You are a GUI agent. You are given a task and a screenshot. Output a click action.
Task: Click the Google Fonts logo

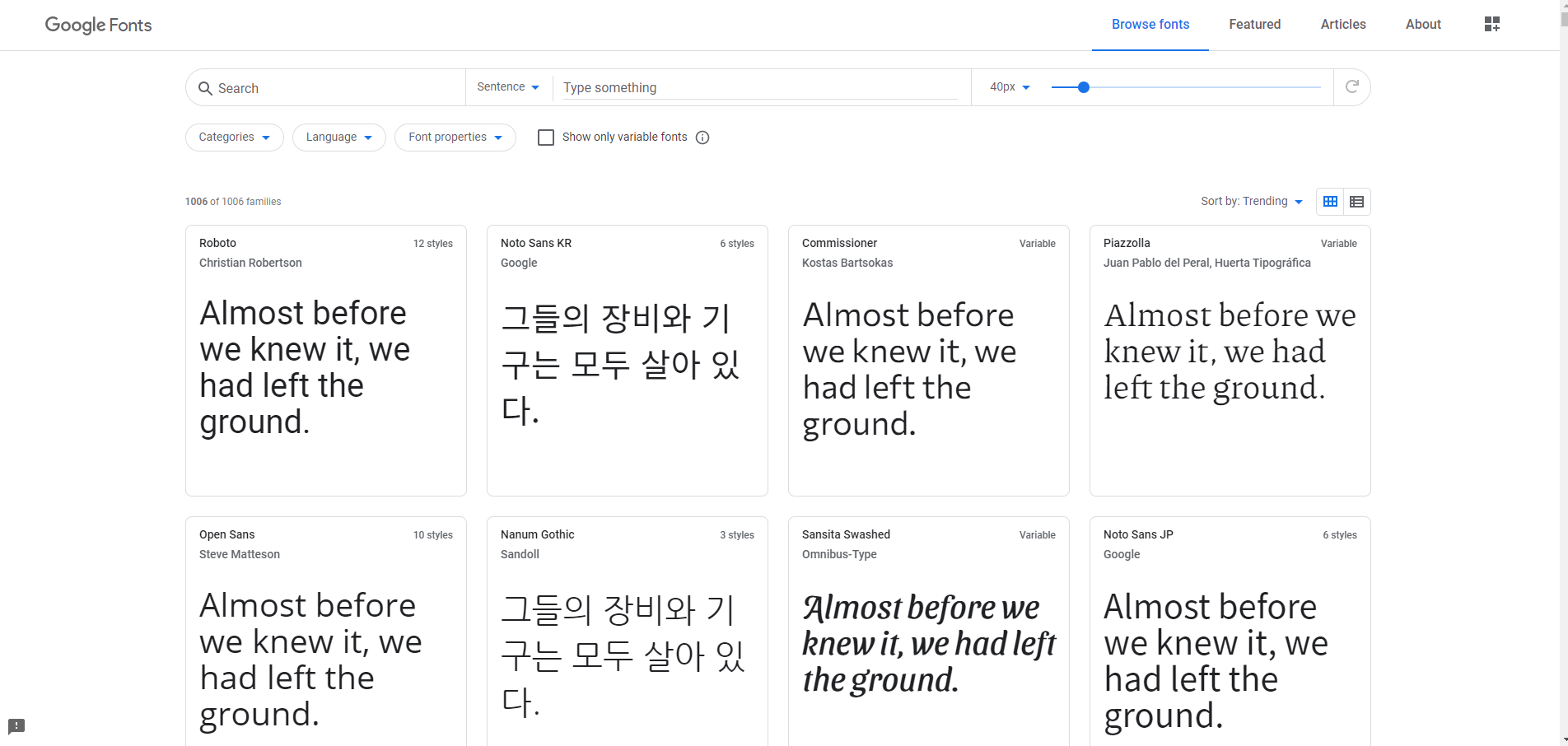pyautogui.click(x=98, y=25)
